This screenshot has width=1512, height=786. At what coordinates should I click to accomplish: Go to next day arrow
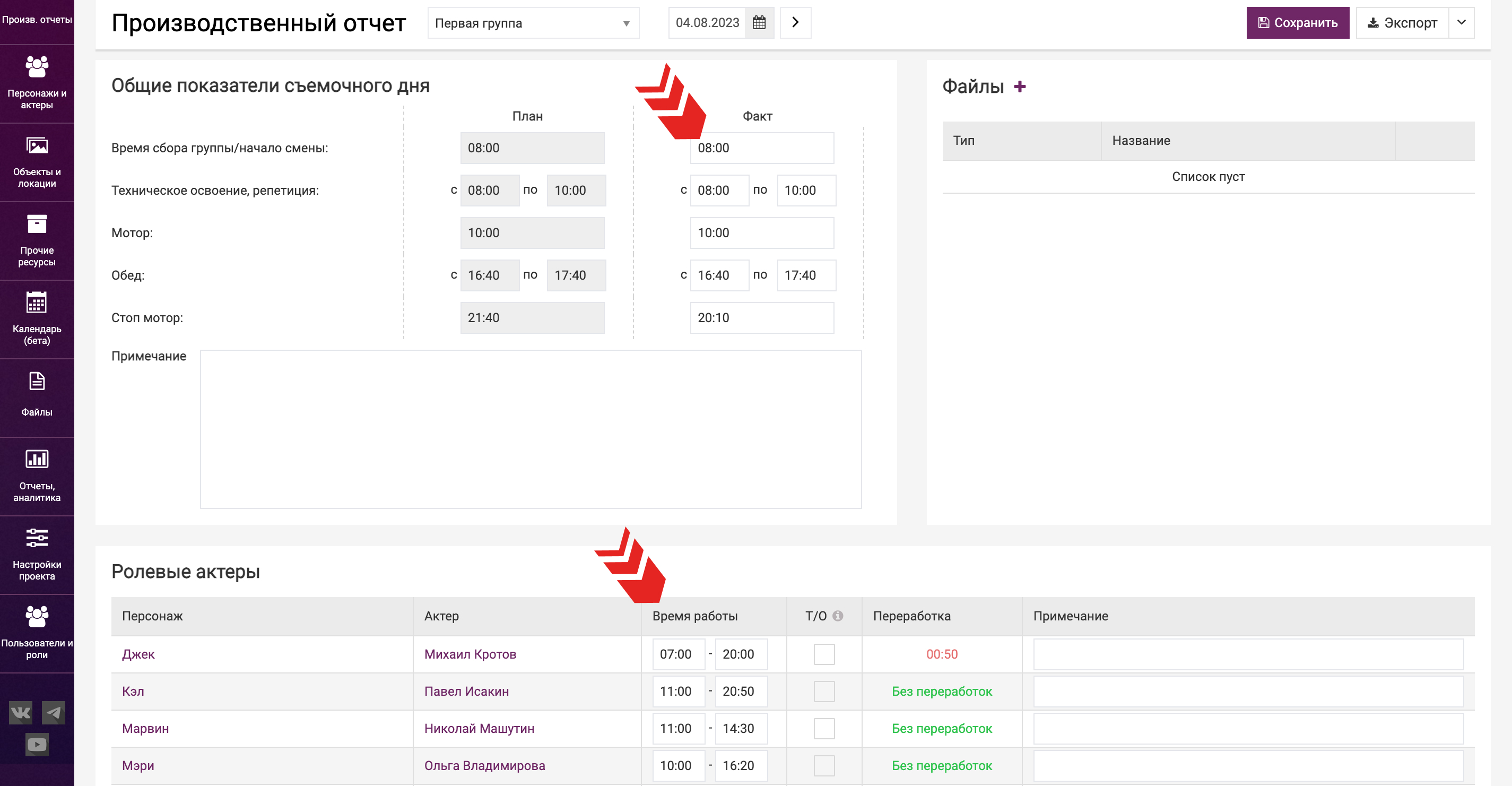[795, 23]
